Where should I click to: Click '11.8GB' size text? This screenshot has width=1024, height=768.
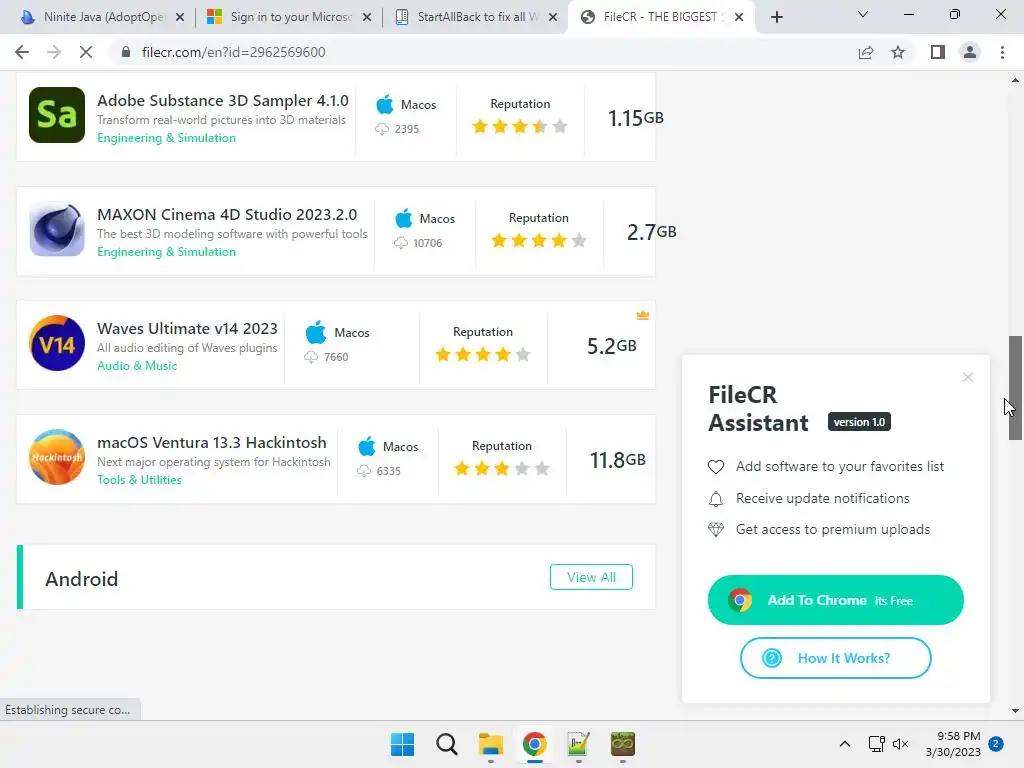618,460
